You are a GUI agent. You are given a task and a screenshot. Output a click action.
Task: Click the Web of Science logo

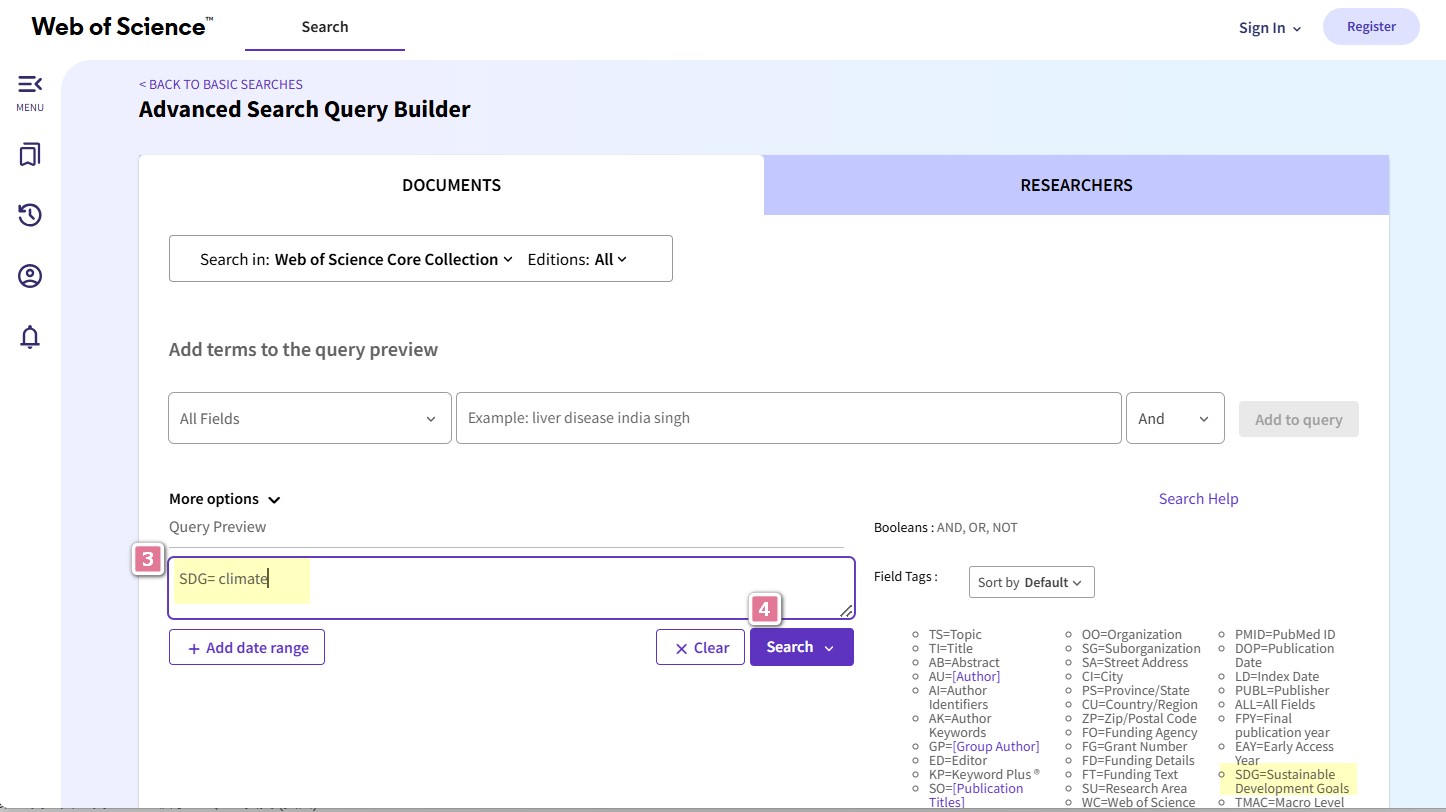[122, 27]
